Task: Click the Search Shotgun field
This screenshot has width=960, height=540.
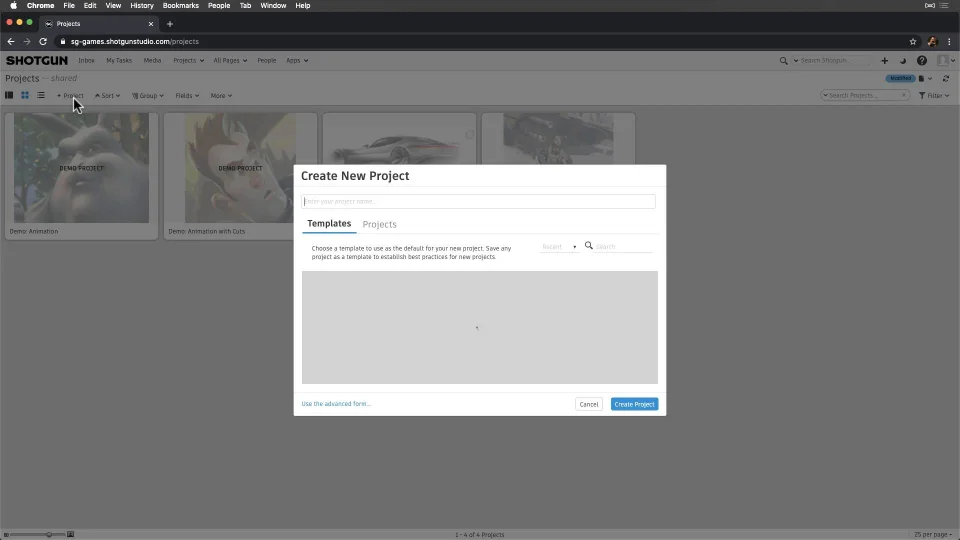Action: [833, 61]
